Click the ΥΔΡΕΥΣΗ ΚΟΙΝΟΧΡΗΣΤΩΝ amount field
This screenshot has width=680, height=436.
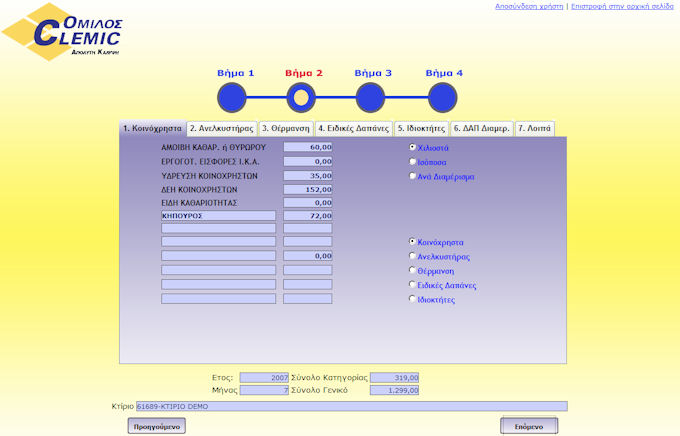click(308, 175)
